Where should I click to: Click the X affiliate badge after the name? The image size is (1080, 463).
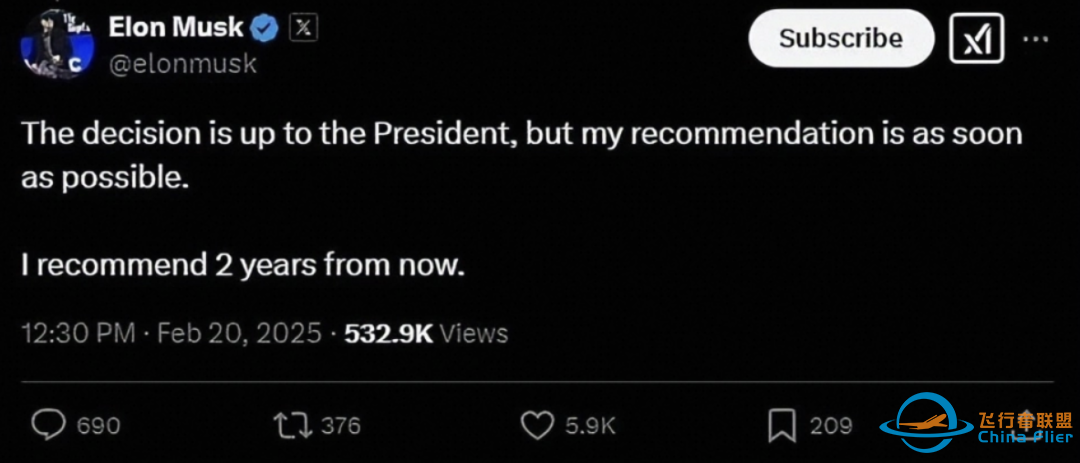click(303, 28)
